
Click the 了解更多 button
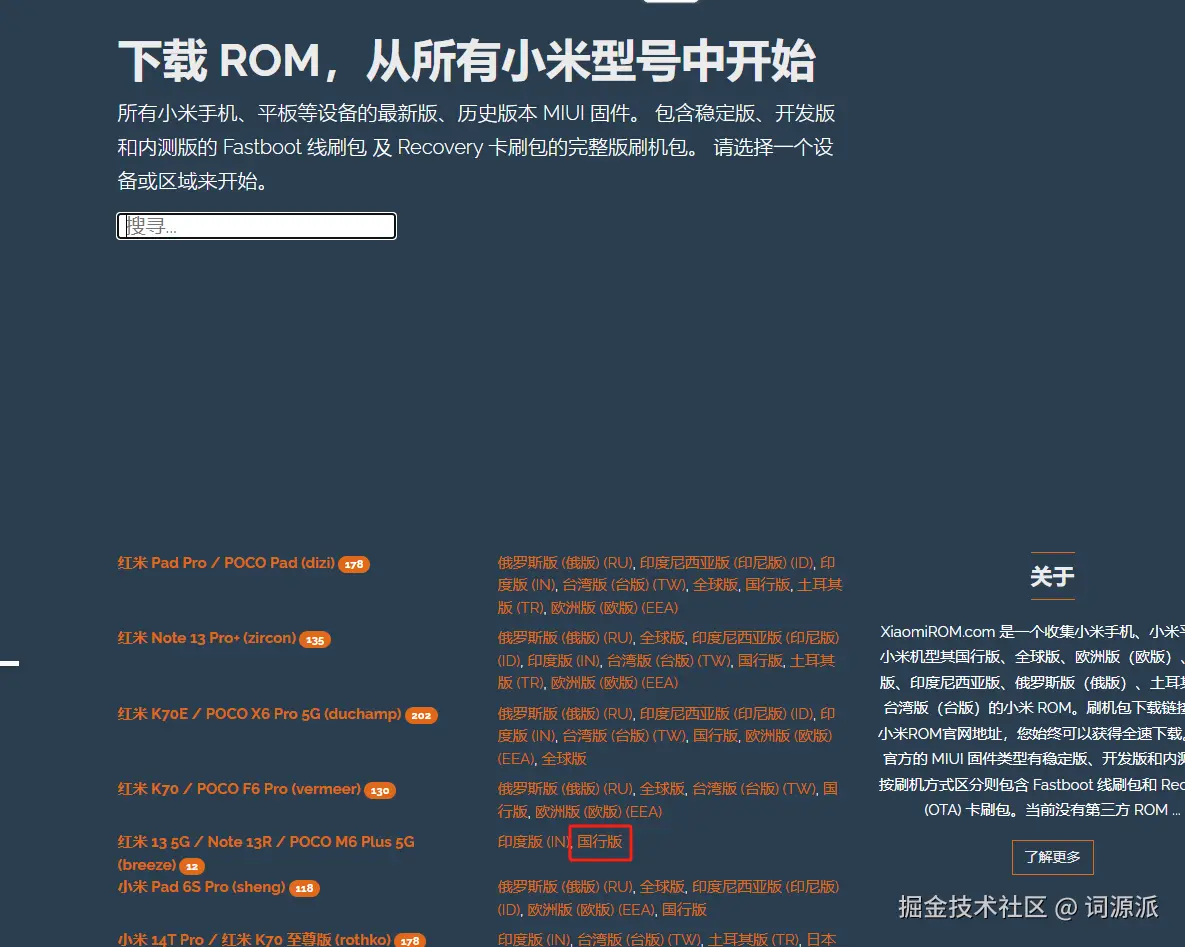pos(1052,857)
